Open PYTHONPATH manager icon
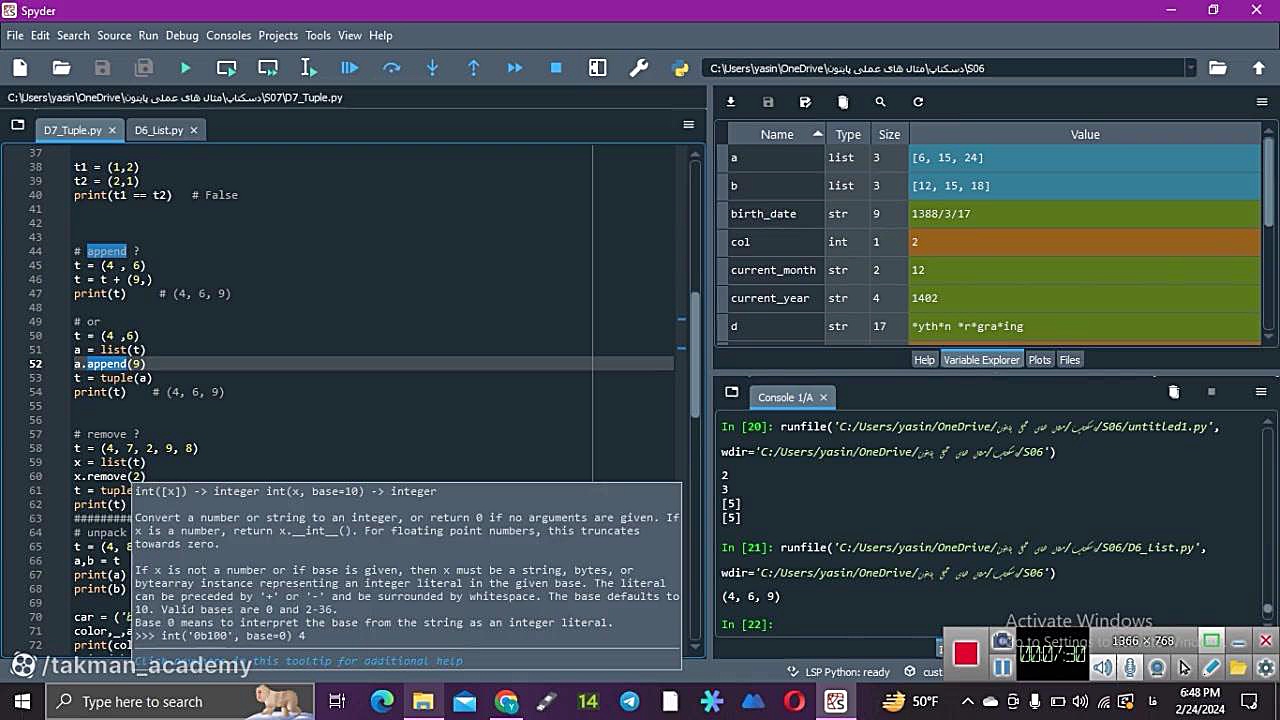 click(680, 68)
